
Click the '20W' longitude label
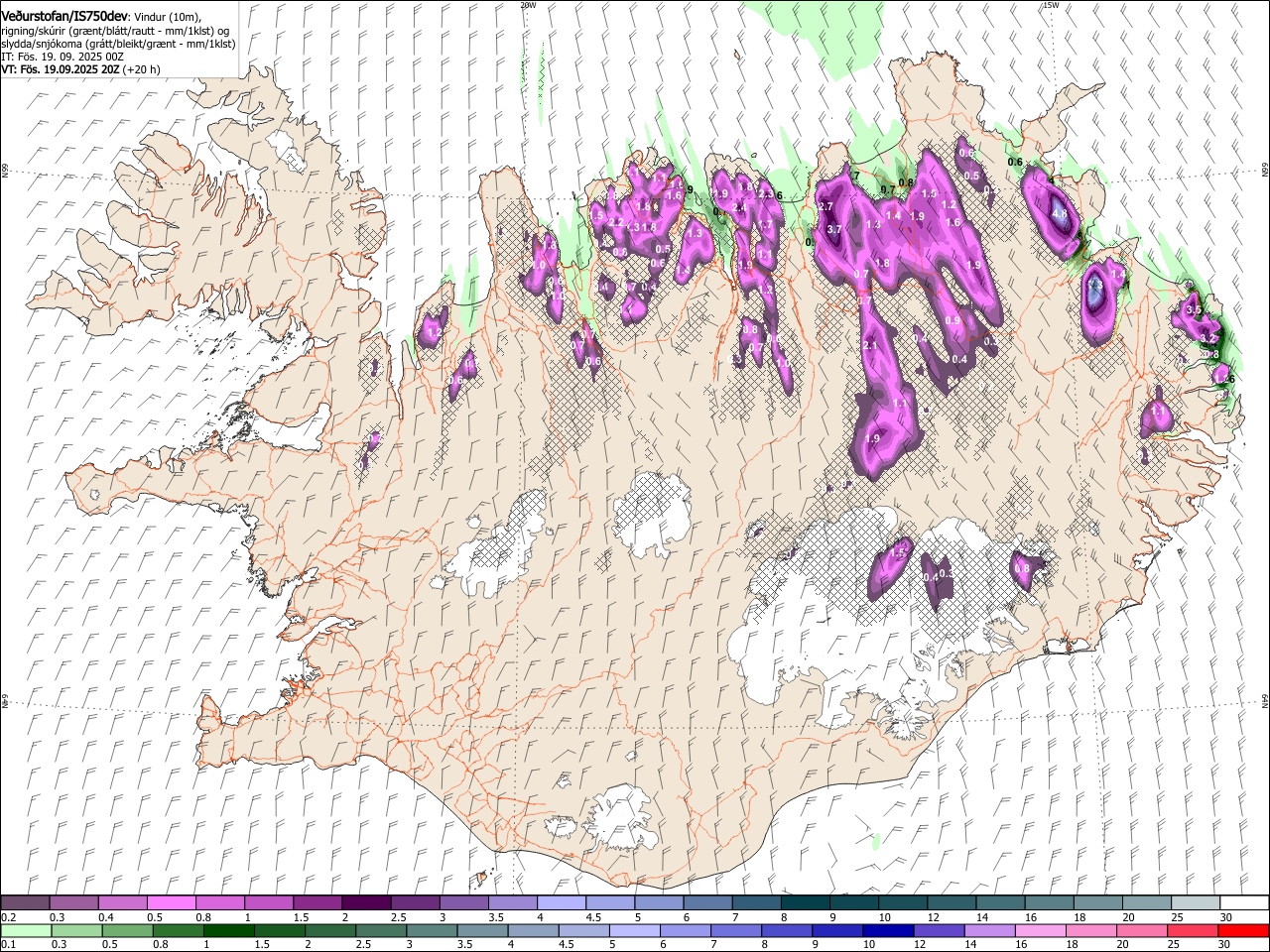click(529, 5)
